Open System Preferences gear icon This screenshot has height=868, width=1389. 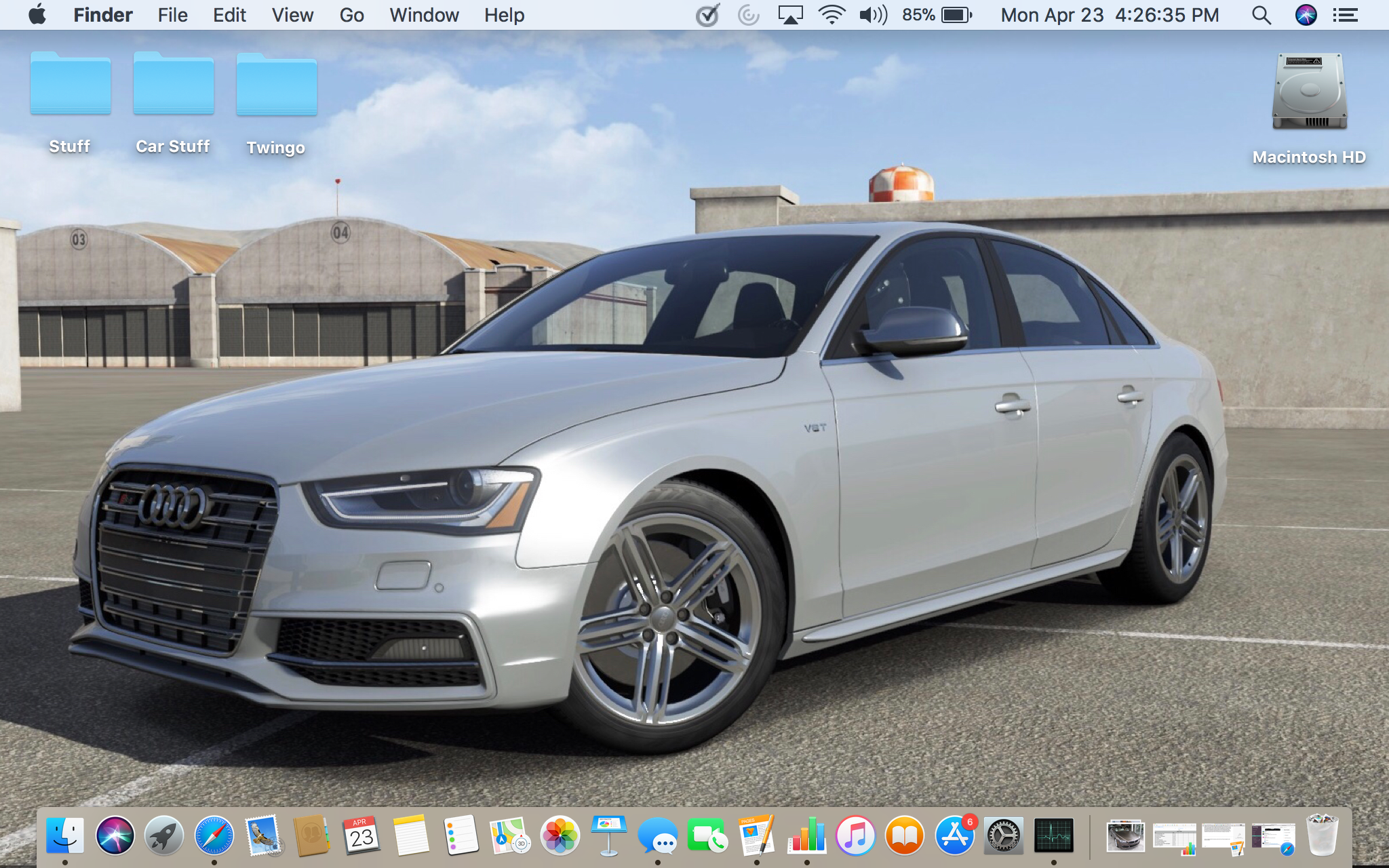point(1004,835)
